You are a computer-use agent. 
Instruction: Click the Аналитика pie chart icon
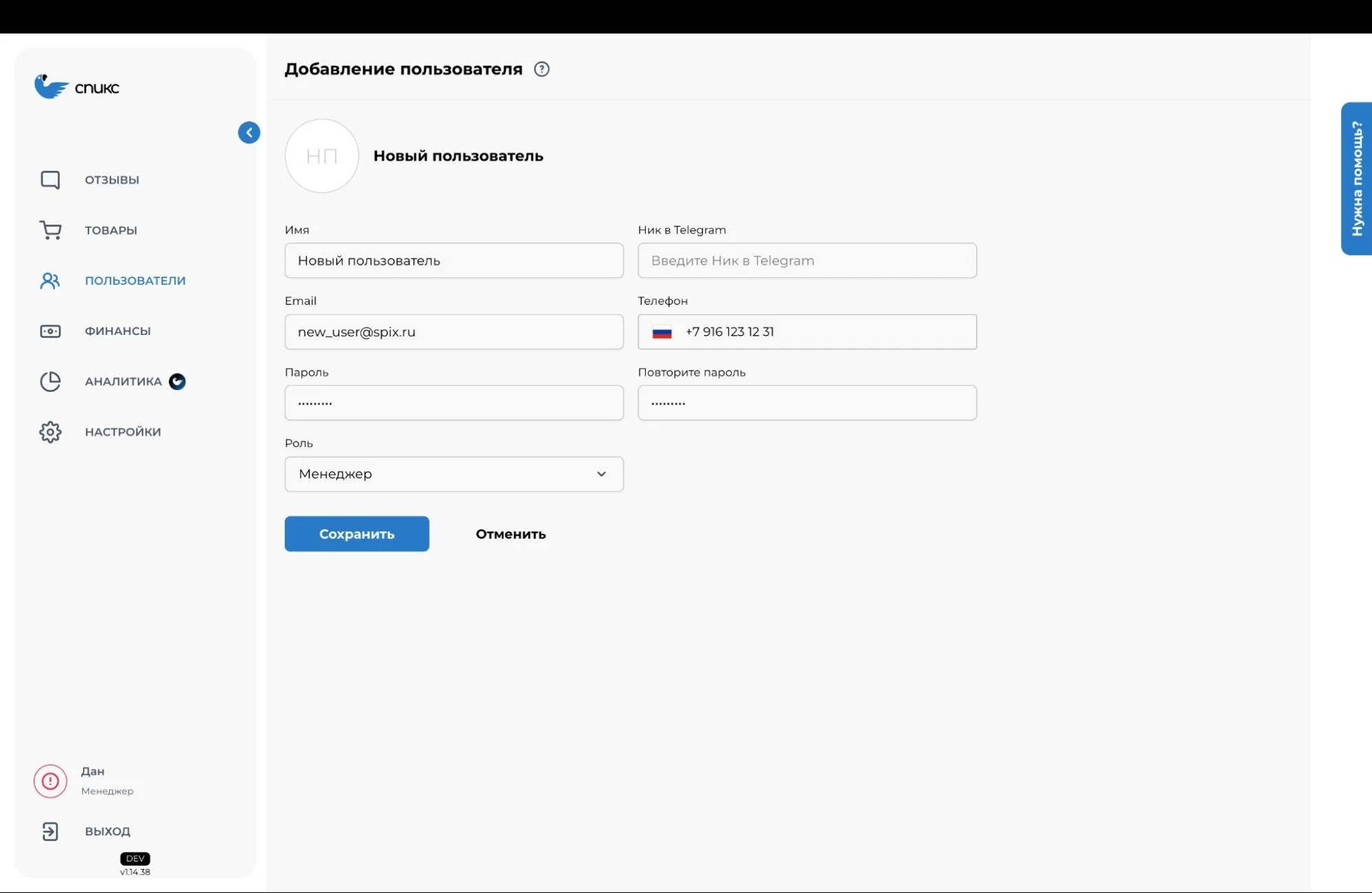click(50, 382)
